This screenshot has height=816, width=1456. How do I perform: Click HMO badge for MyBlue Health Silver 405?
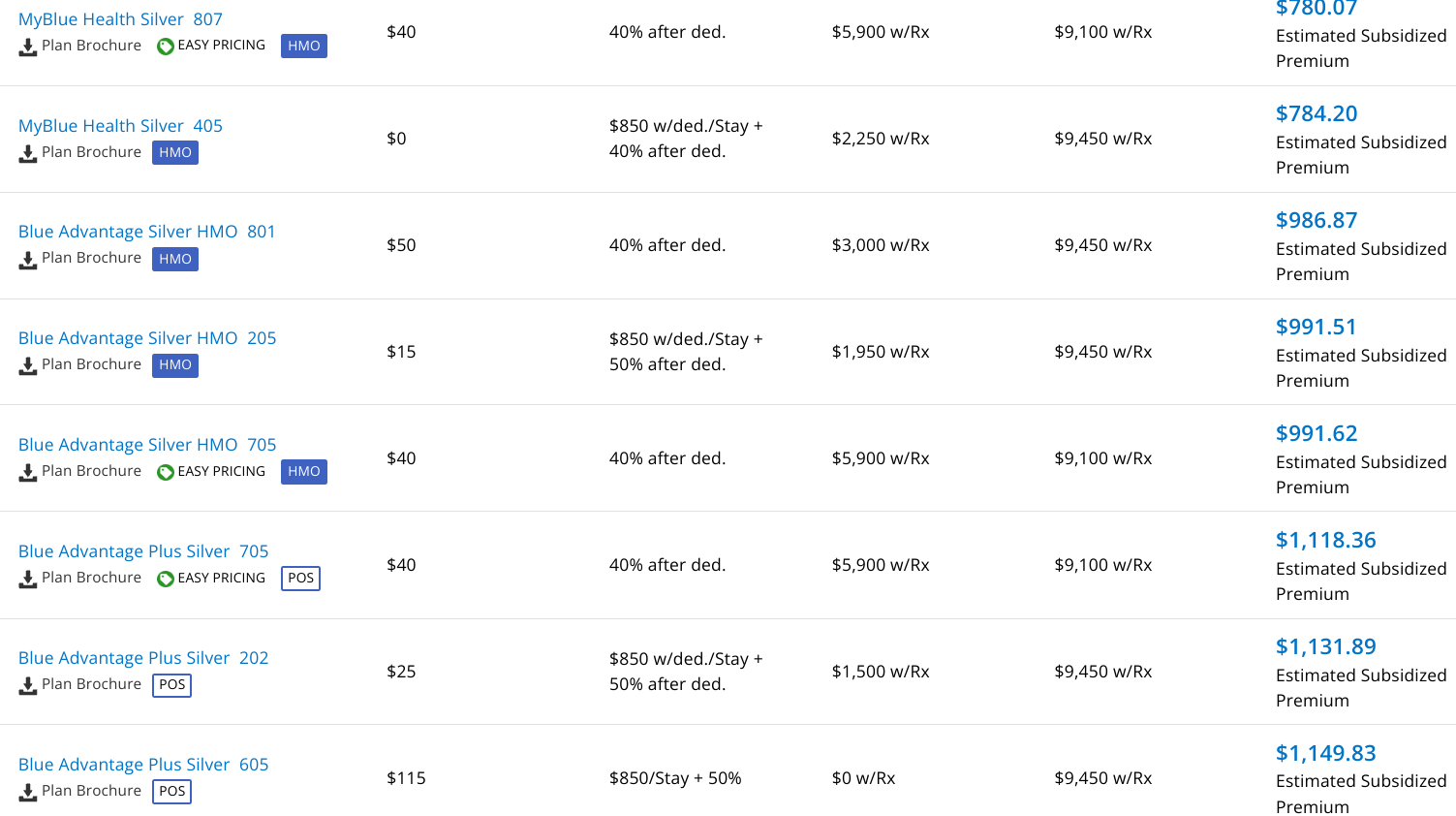coord(175,152)
